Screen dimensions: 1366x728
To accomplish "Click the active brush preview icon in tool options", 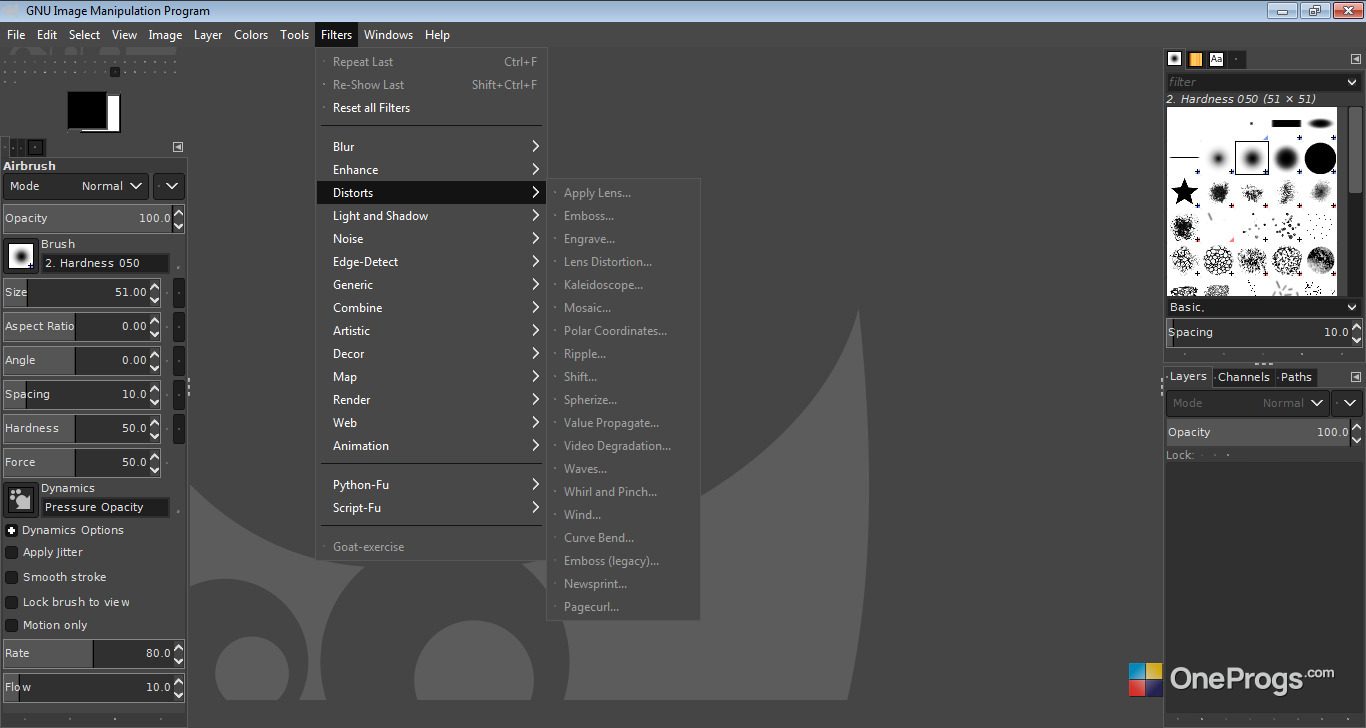I will click(x=21, y=256).
